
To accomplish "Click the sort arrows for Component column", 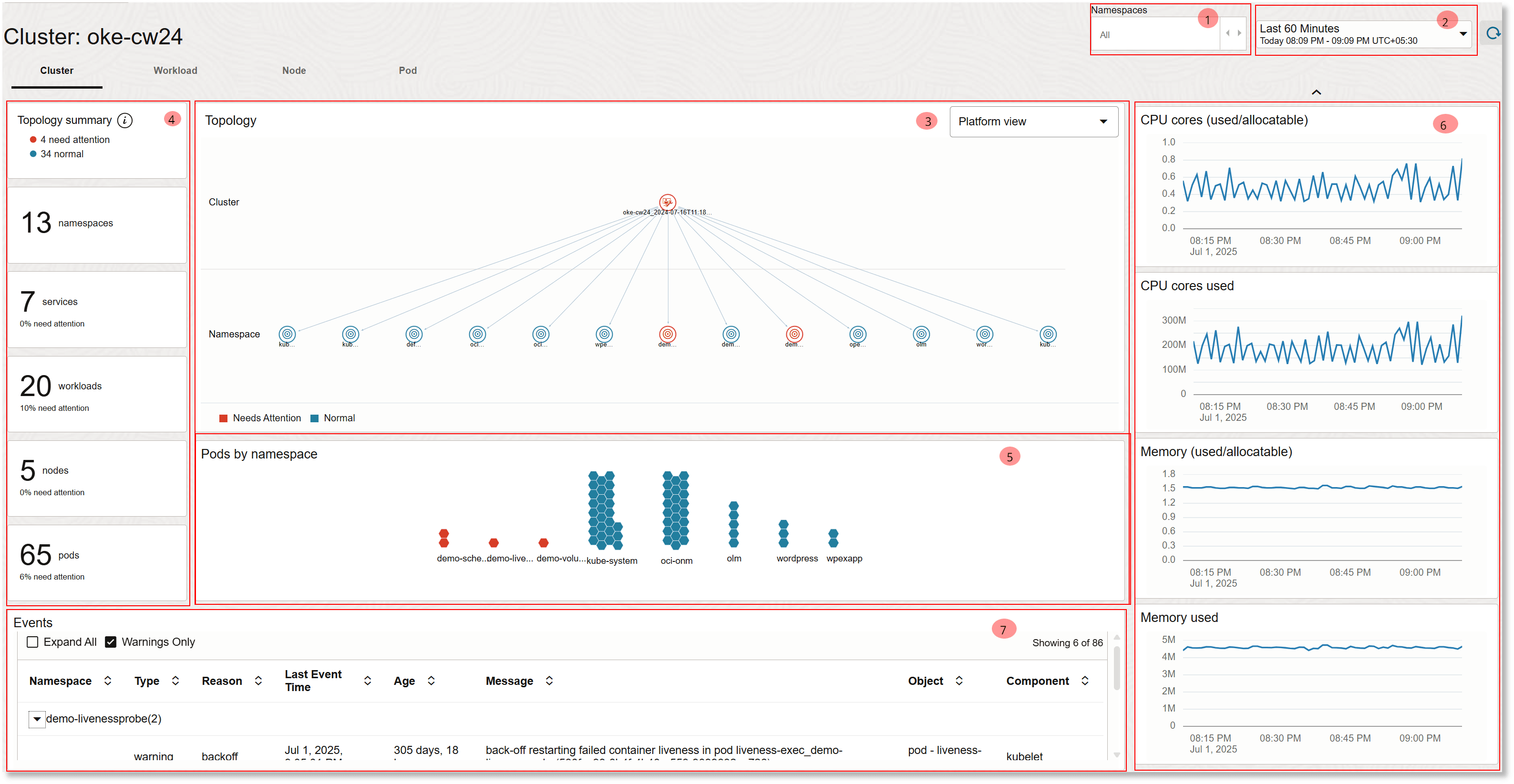I will (x=1085, y=681).
